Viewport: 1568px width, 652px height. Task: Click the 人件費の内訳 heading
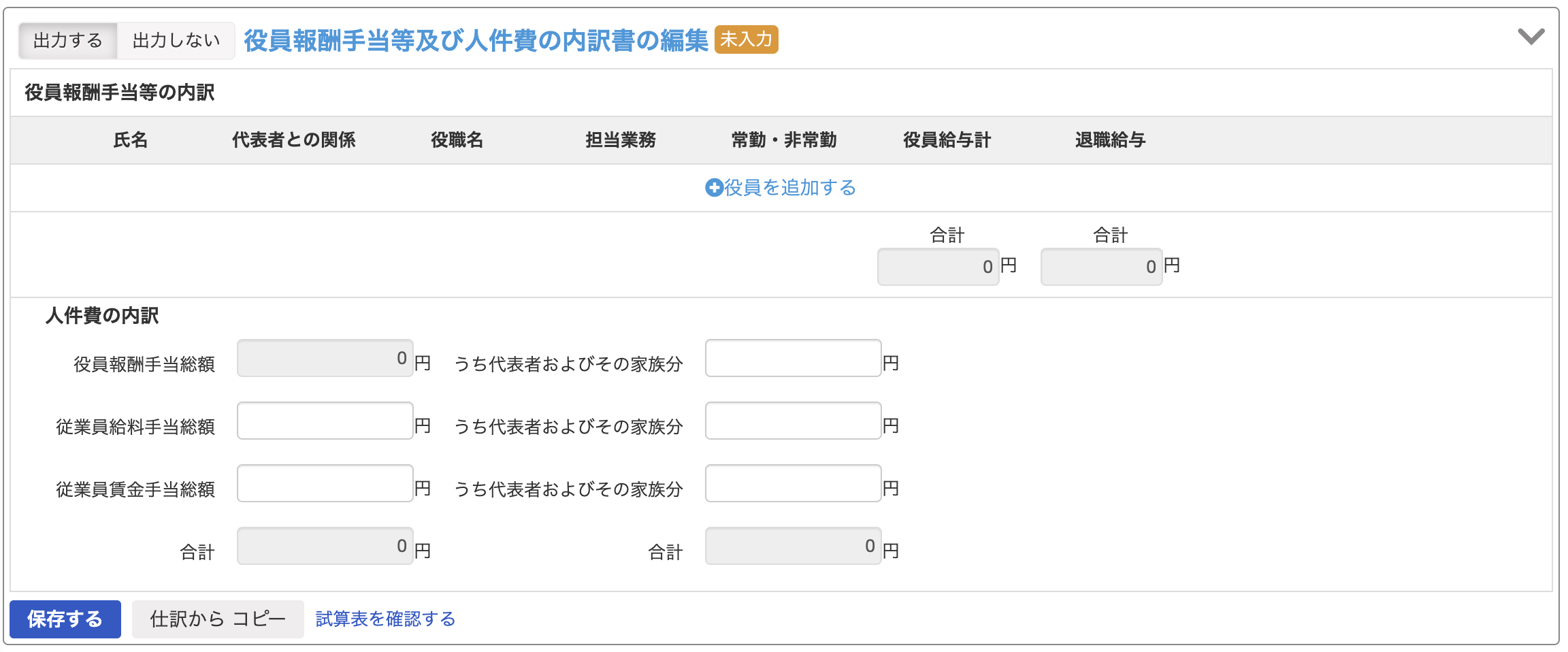(x=102, y=316)
